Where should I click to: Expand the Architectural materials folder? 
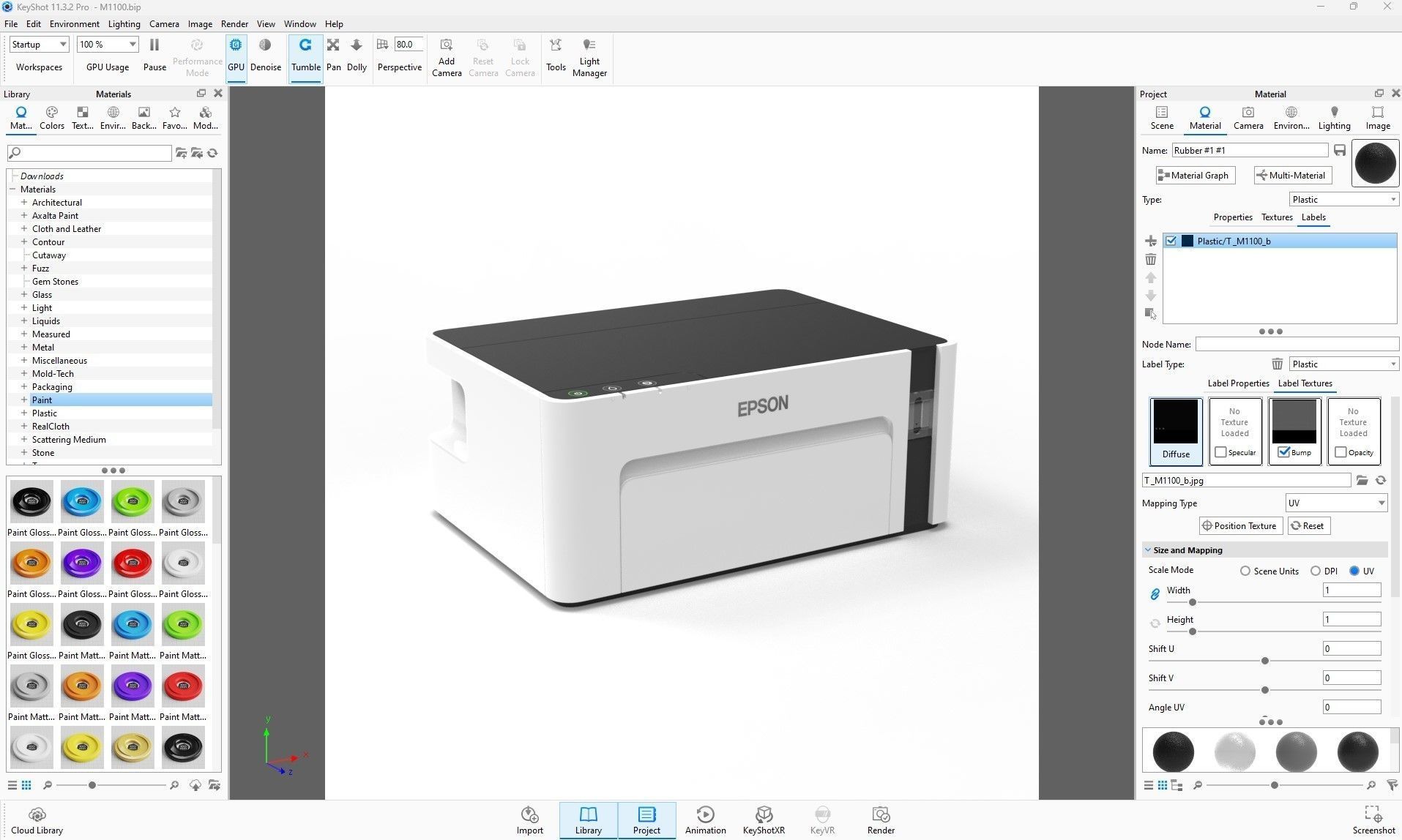(24, 202)
